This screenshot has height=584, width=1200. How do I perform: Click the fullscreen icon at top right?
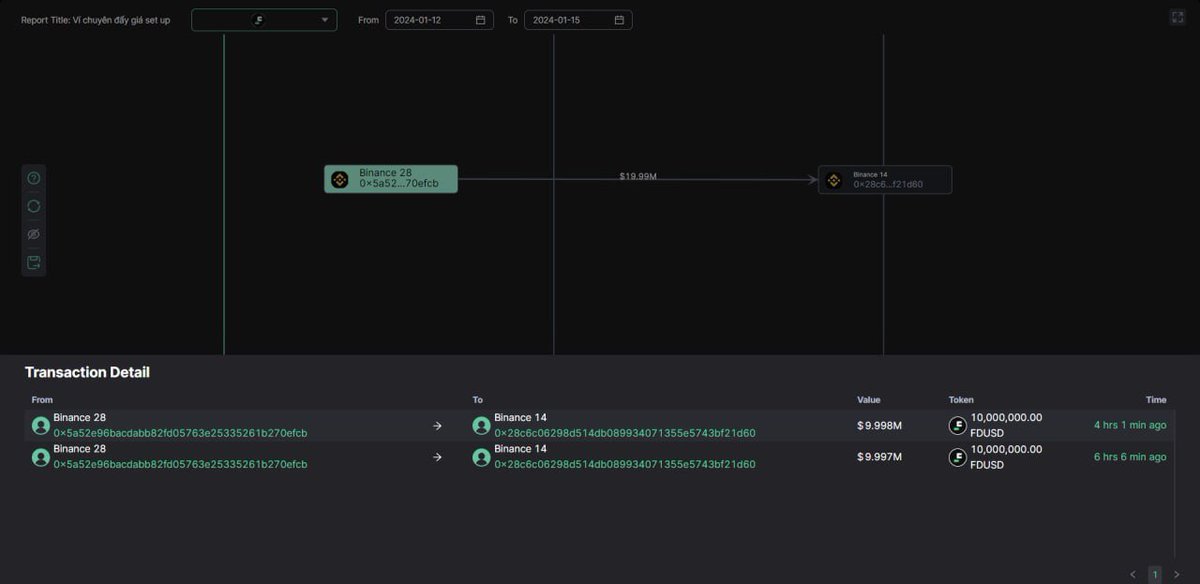pos(1176,15)
